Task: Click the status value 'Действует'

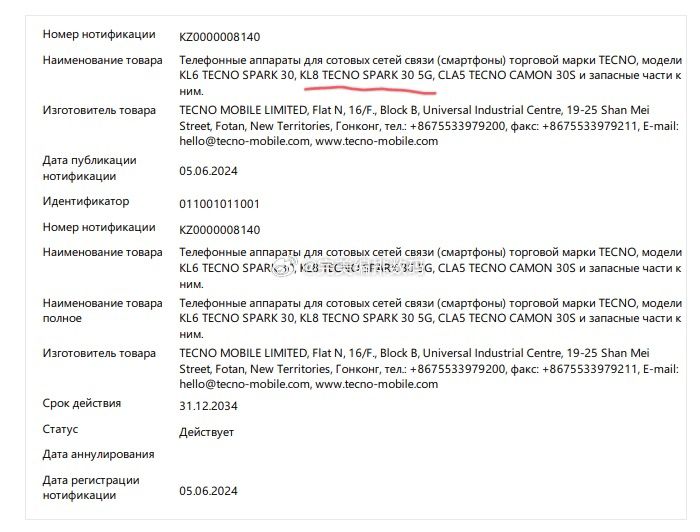Action: tap(206, 432)
